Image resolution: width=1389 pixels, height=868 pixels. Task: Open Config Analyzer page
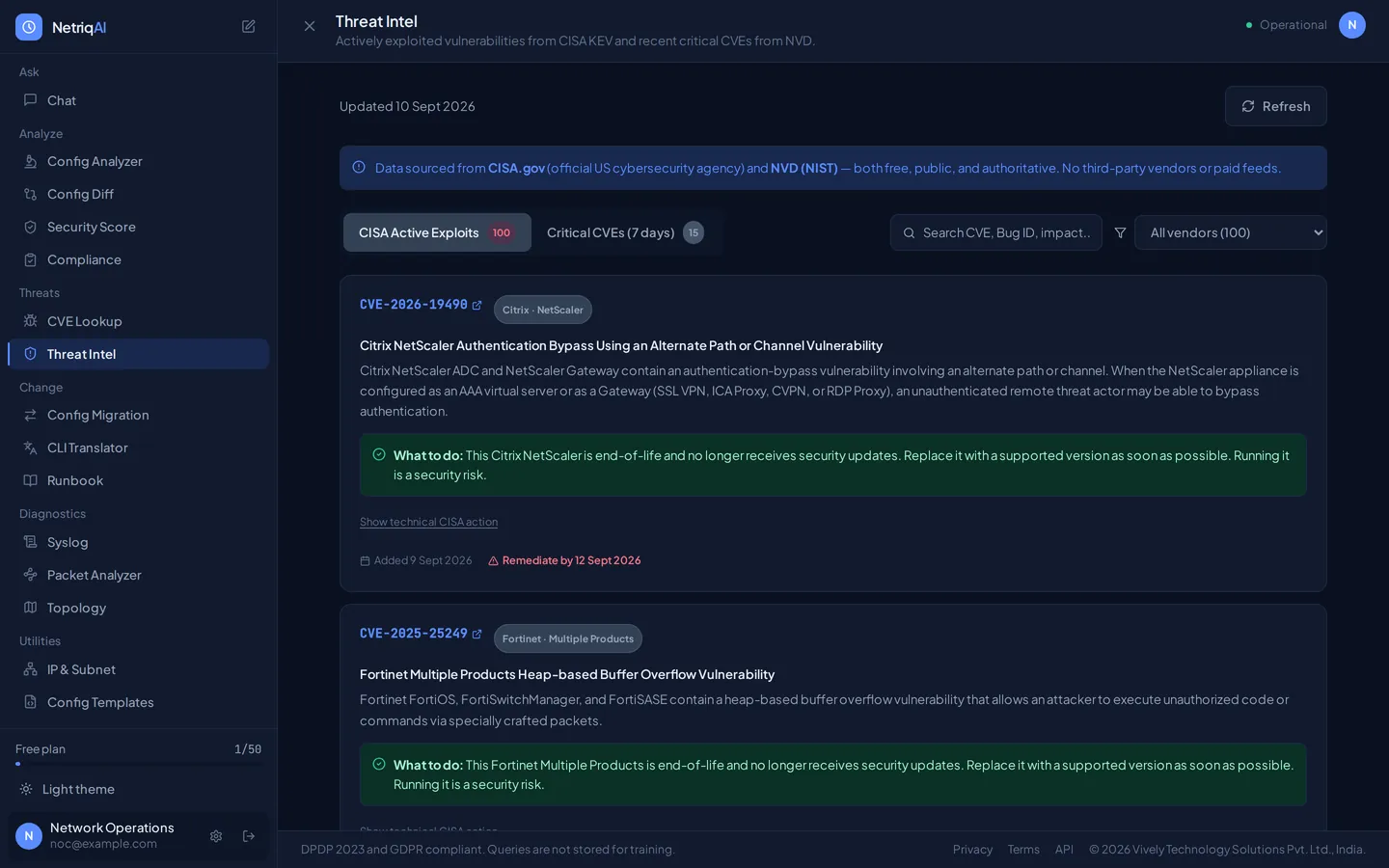[138, 161]
